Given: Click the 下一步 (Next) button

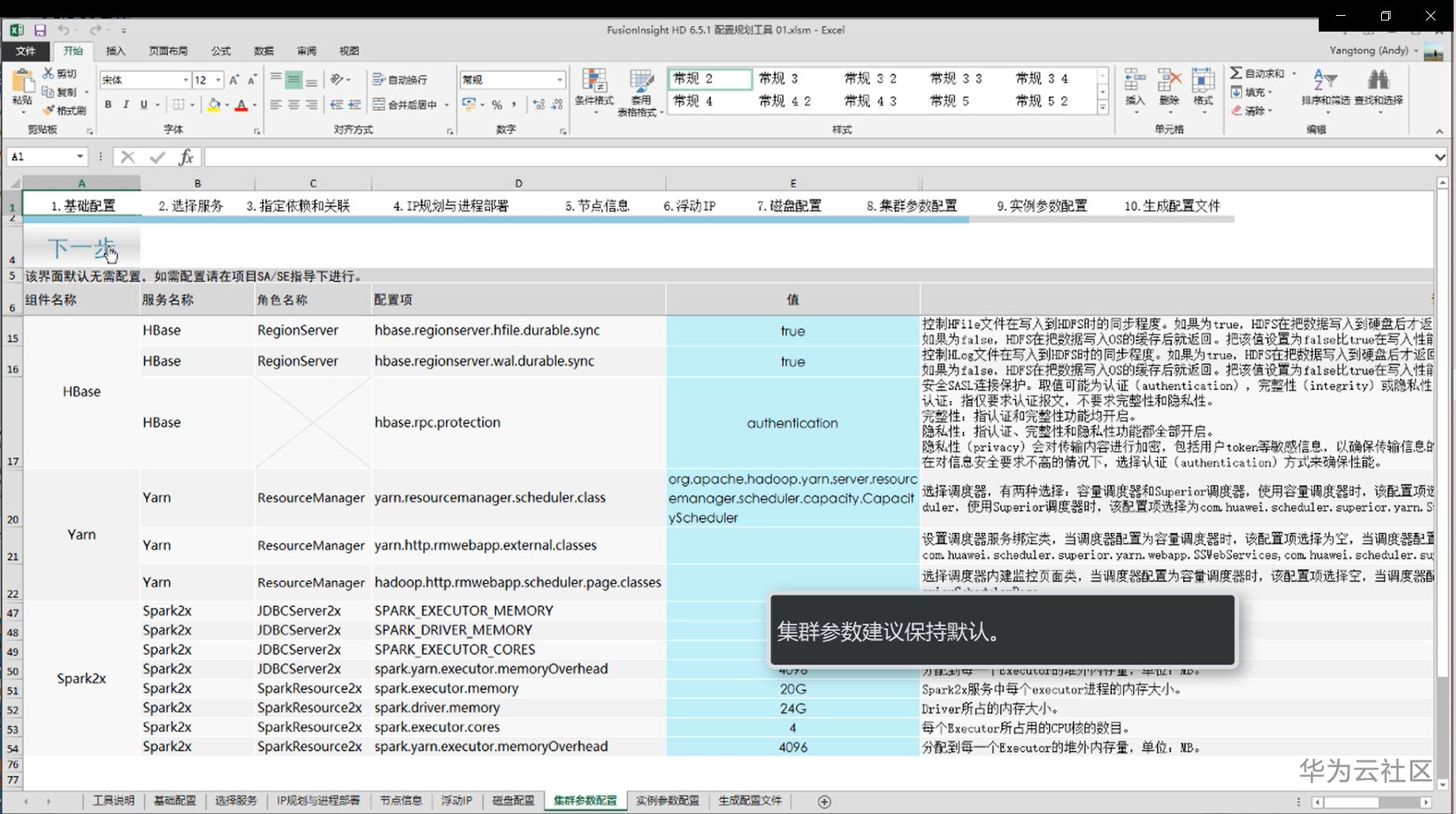Looking at the screenshot, I should pyautogui.click(x=82, y=248).
